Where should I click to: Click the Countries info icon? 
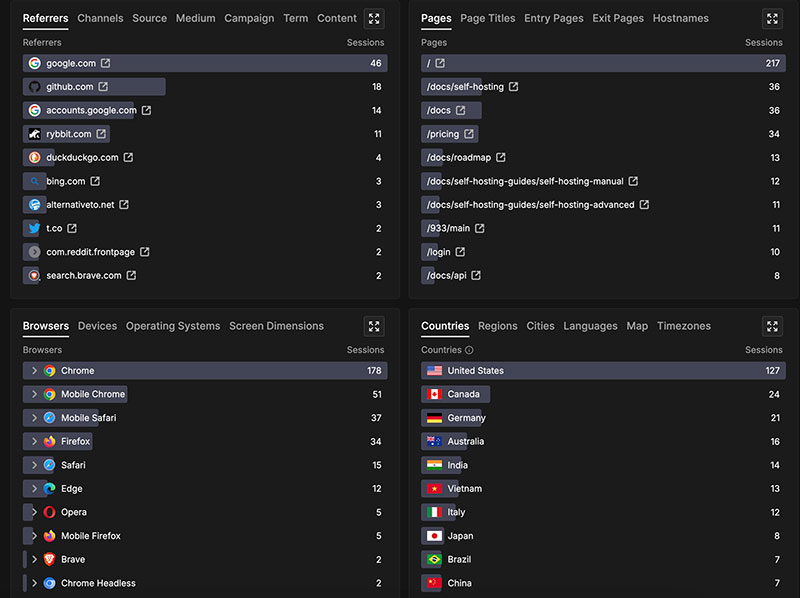(469, 350)
